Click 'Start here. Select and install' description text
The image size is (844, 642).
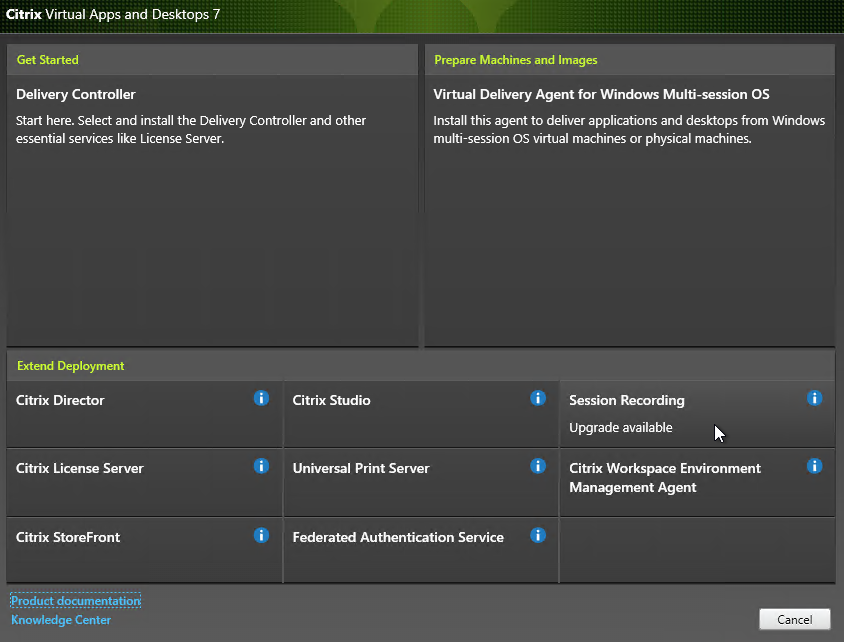coord(191,129)
